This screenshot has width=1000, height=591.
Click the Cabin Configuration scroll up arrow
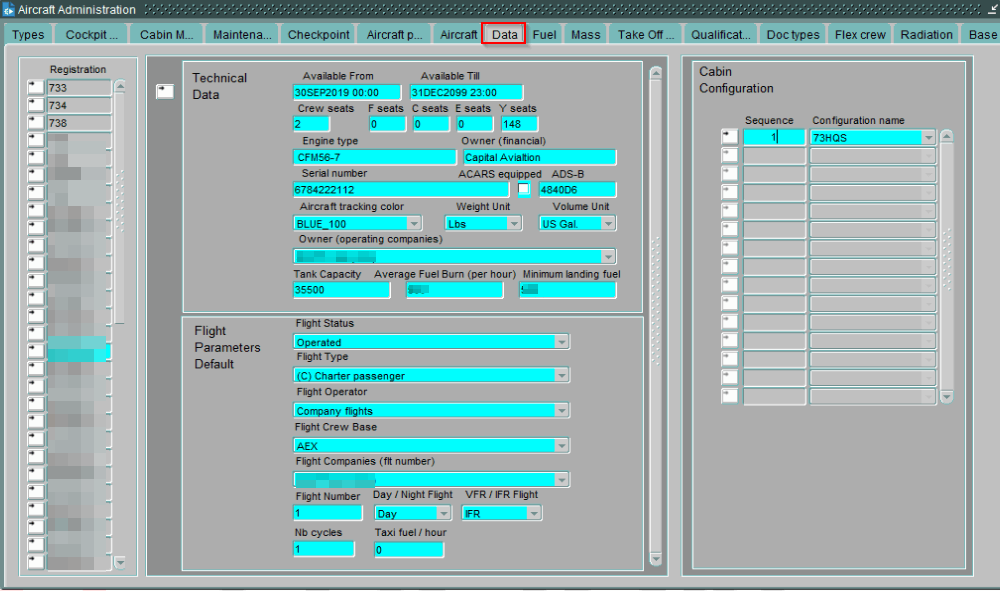(x=947, y=136)
